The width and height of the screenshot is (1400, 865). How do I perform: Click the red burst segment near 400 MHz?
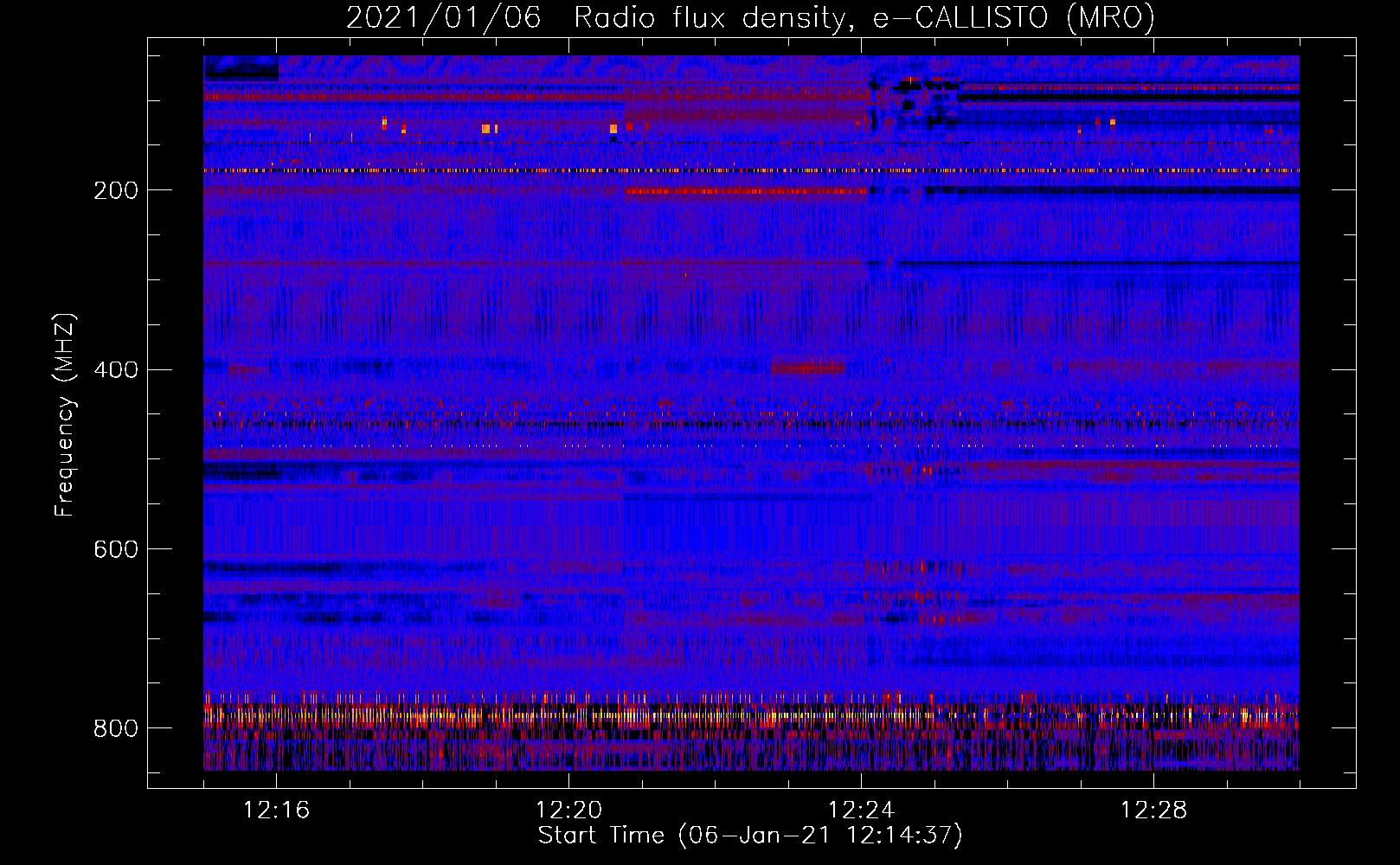pyautogui.click(x=808, y=368)
